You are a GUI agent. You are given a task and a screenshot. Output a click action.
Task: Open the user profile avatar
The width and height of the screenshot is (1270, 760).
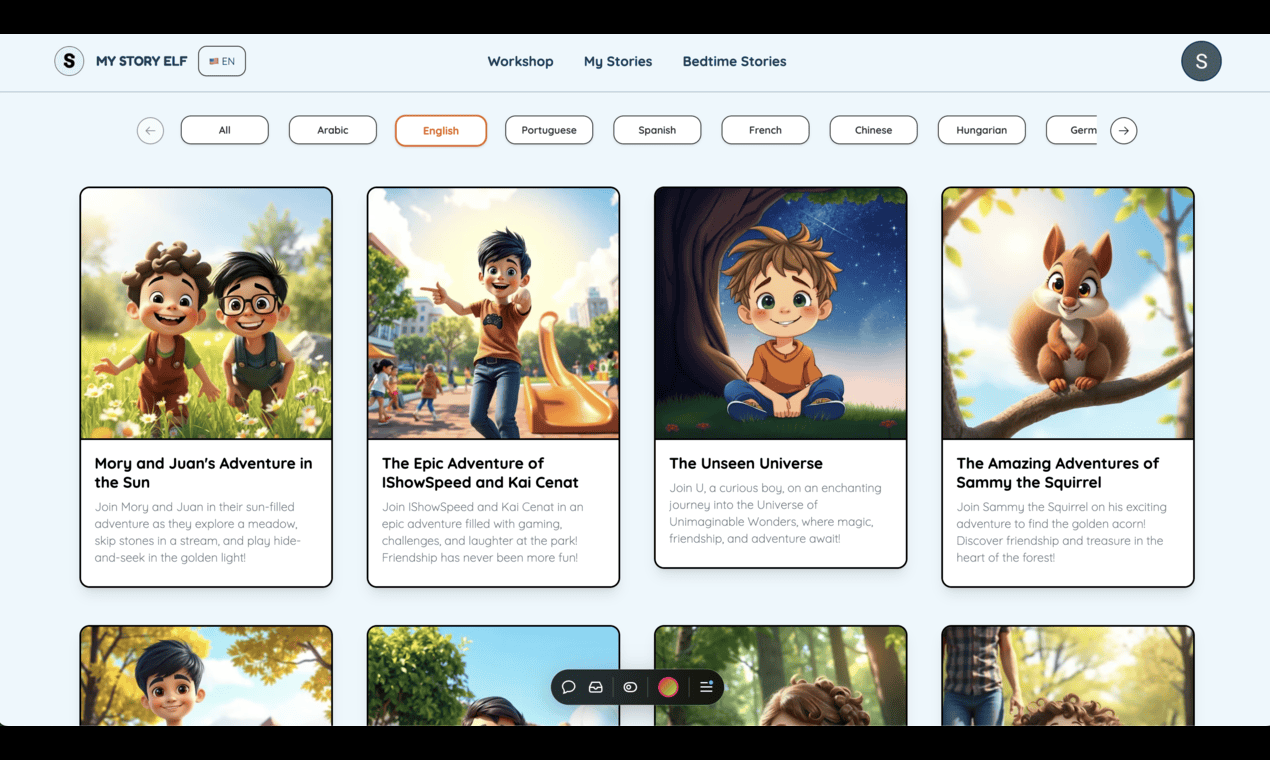tap(1200, 61)
